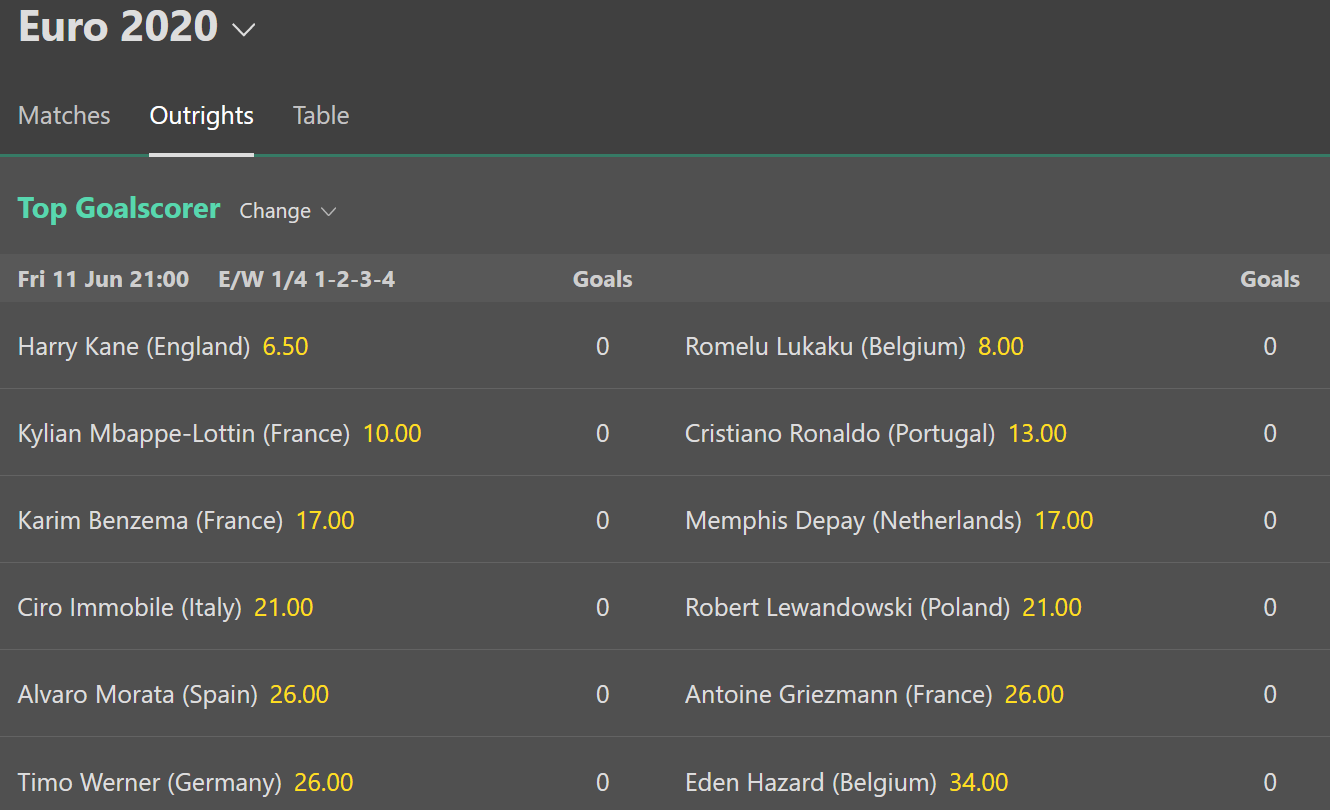Select Romelu Lukaku odds 8.00
The image size is (1330, 810).
pos(1000,347)
